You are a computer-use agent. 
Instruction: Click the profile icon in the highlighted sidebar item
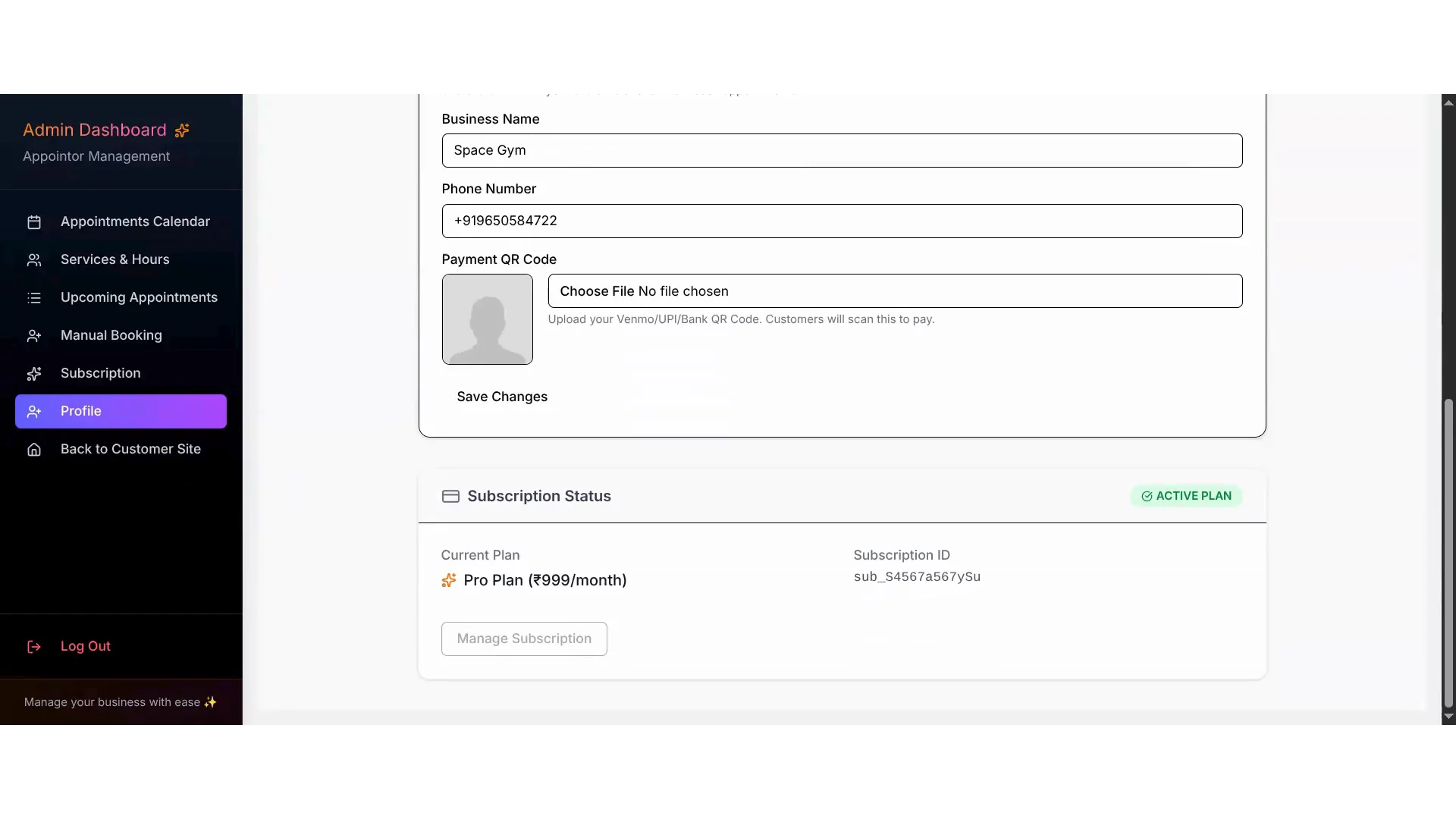coord(34,411)
